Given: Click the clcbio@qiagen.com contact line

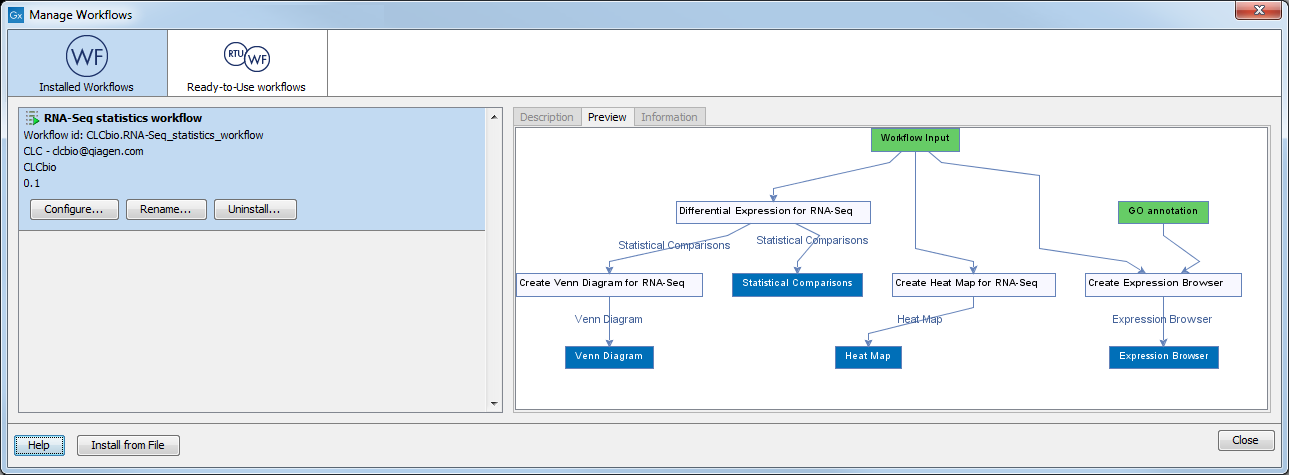Looking at the screenshot, I should [x=84, y=151].
